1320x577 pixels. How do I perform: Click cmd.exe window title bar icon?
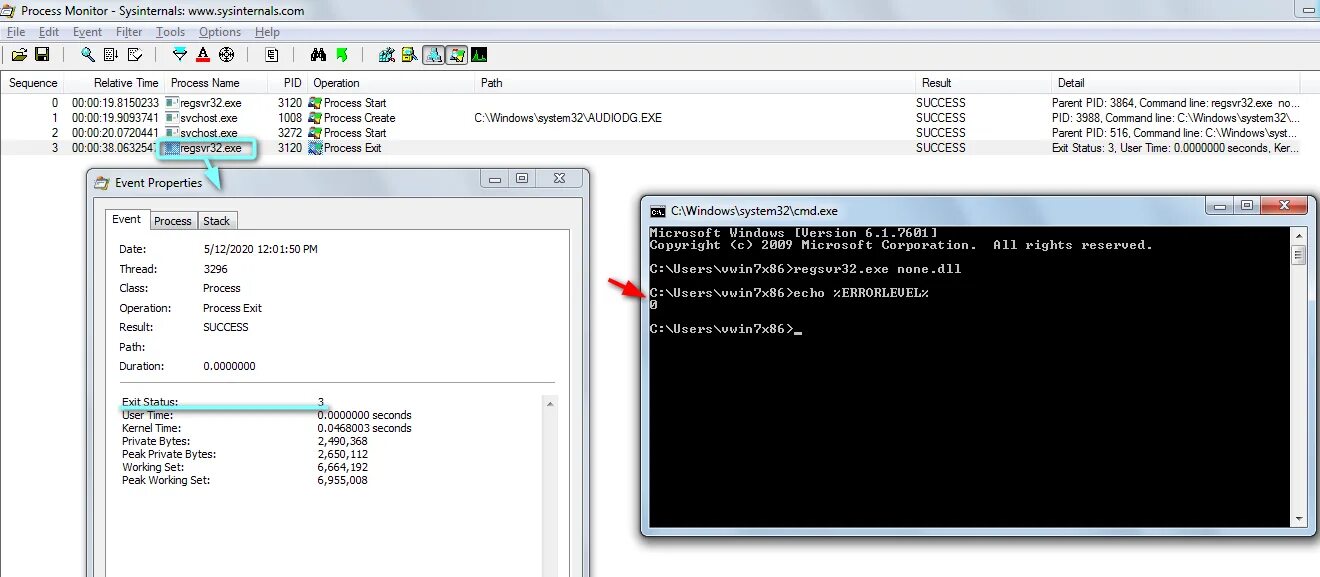click(x=657, y=211)
